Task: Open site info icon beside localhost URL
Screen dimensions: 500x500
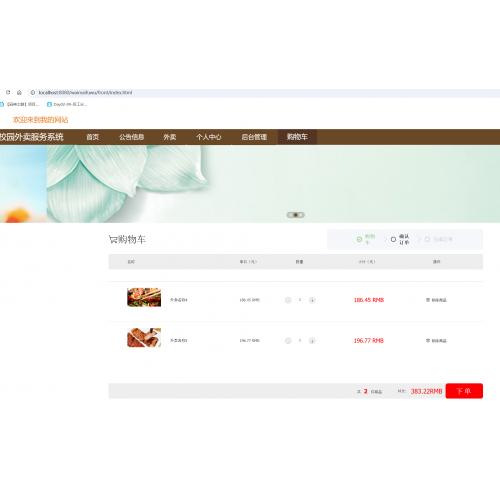Action: tap(33, 92)
